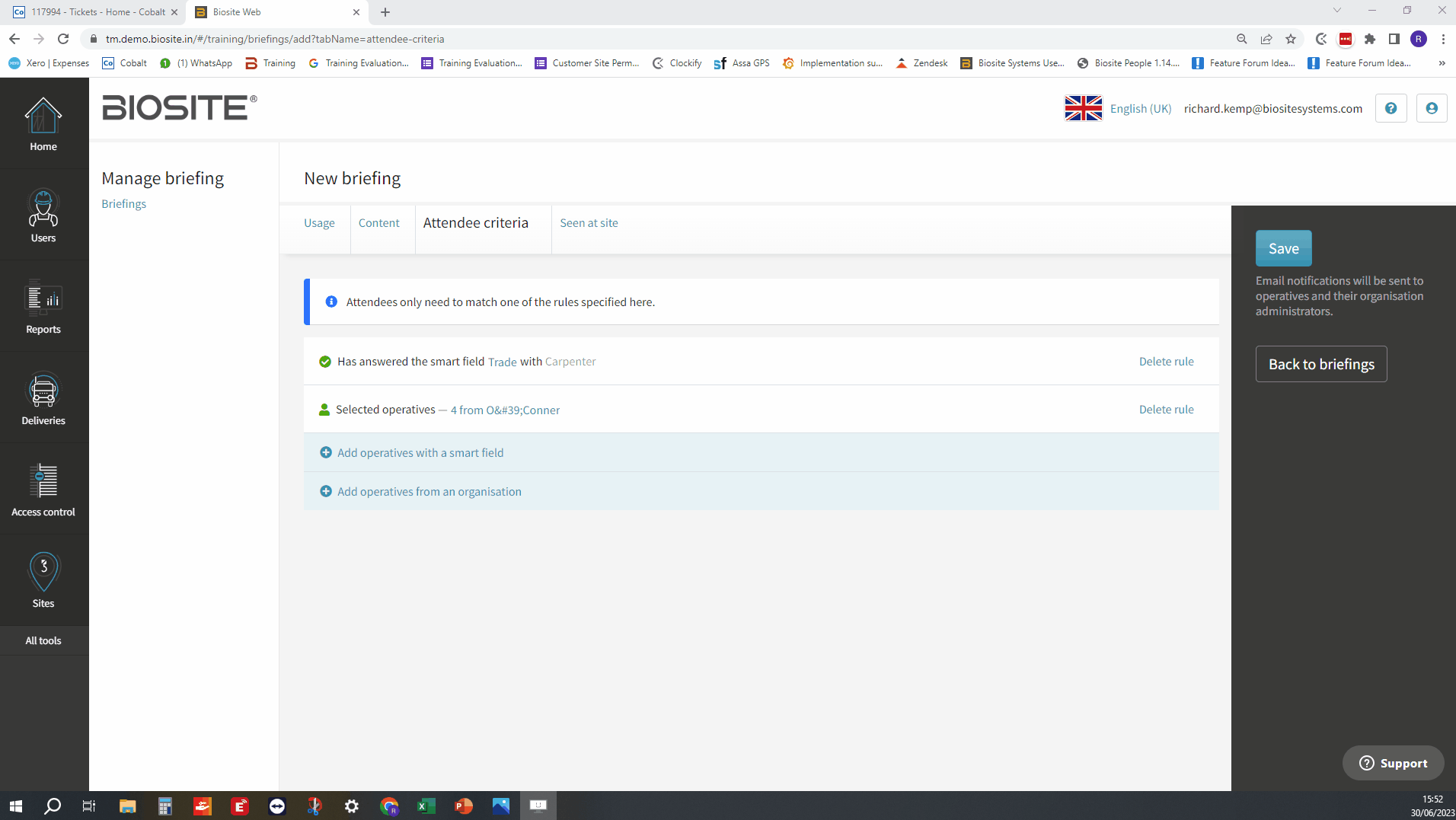This screenshot has height=820, width=1456.
Task: Click the Biosite logo
Action: (x=180, y=108)
